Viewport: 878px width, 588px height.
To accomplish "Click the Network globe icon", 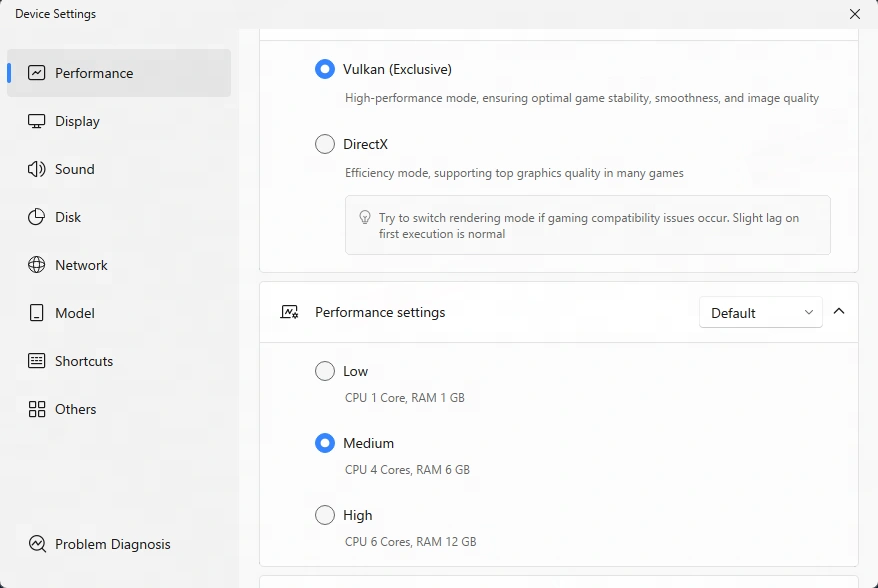I will coord(37,265).
